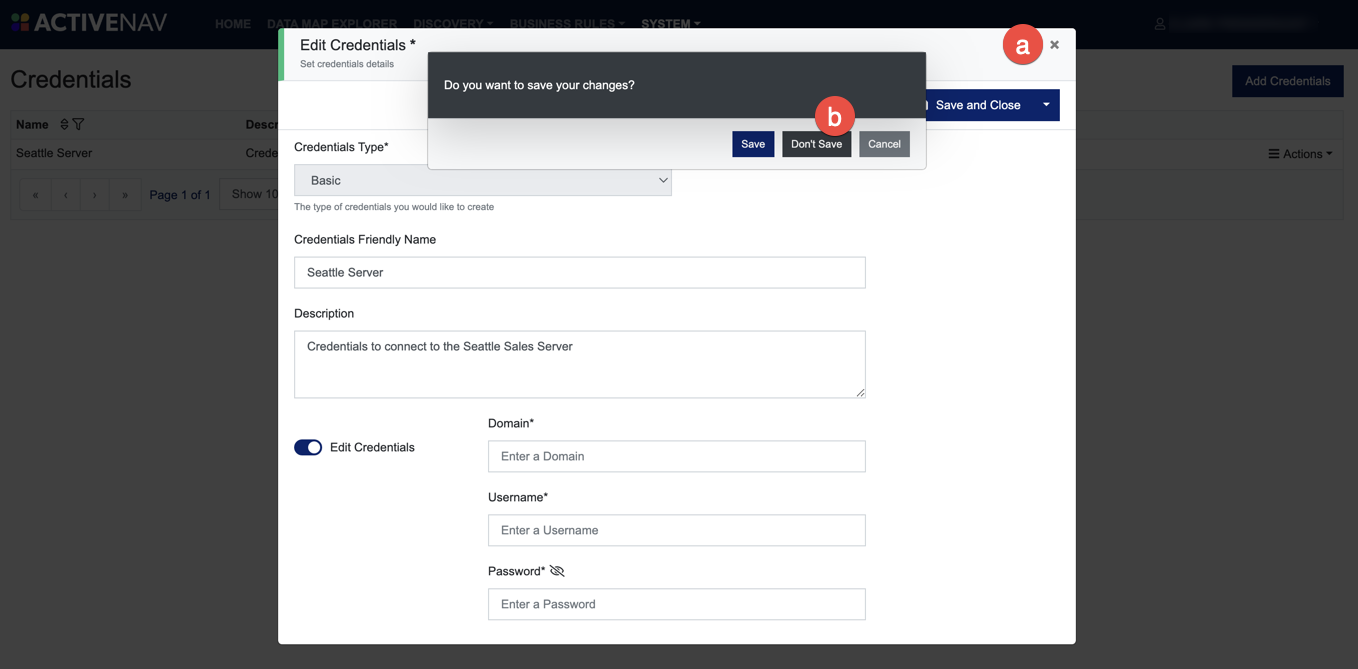The image size is (1358, 669).
Task: Click the Don't Save button
Action: (x=816, y=144)
